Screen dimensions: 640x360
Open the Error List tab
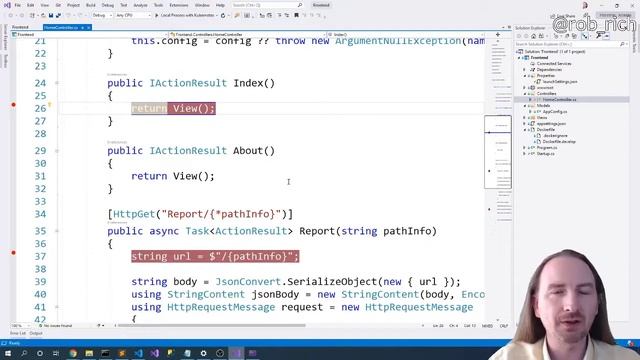(18, 333)
